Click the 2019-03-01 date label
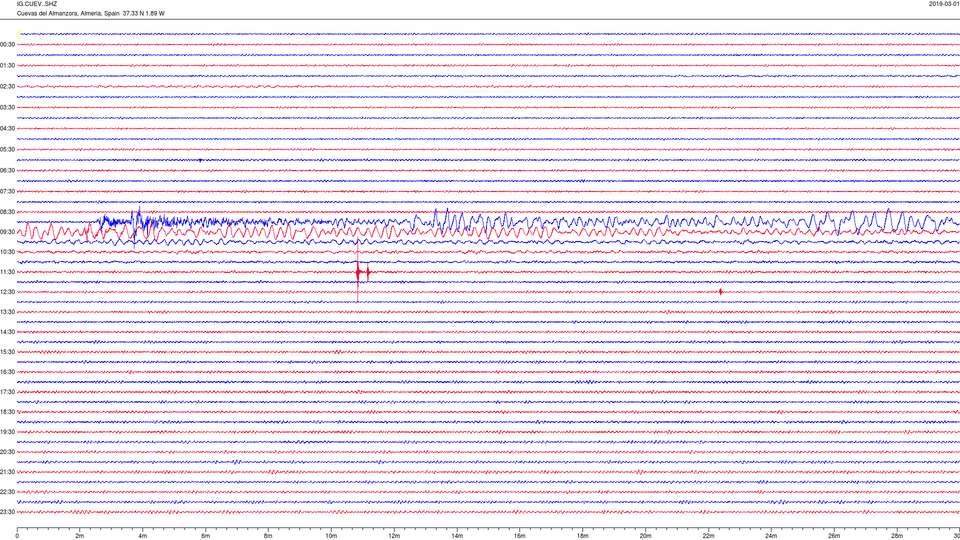960x540 pixels. [944, 4]
